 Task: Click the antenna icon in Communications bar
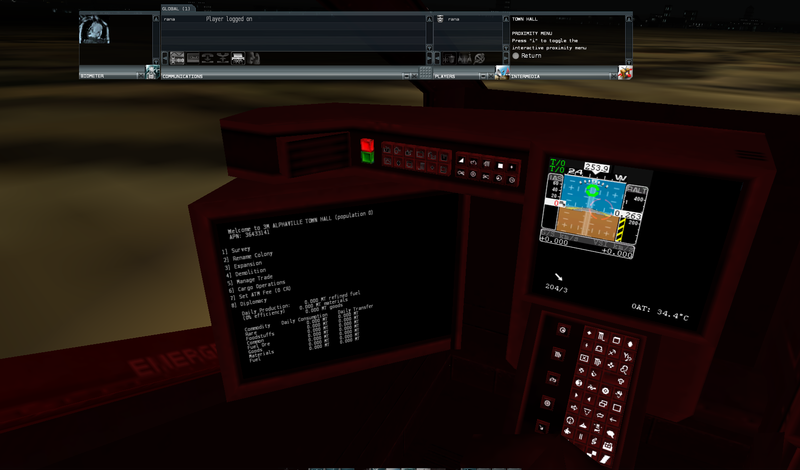(x=223, y=58)
